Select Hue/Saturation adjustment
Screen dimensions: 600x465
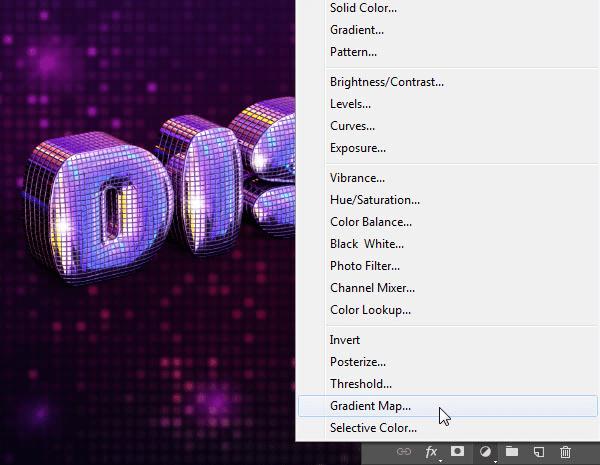click(x=375, y=200)
